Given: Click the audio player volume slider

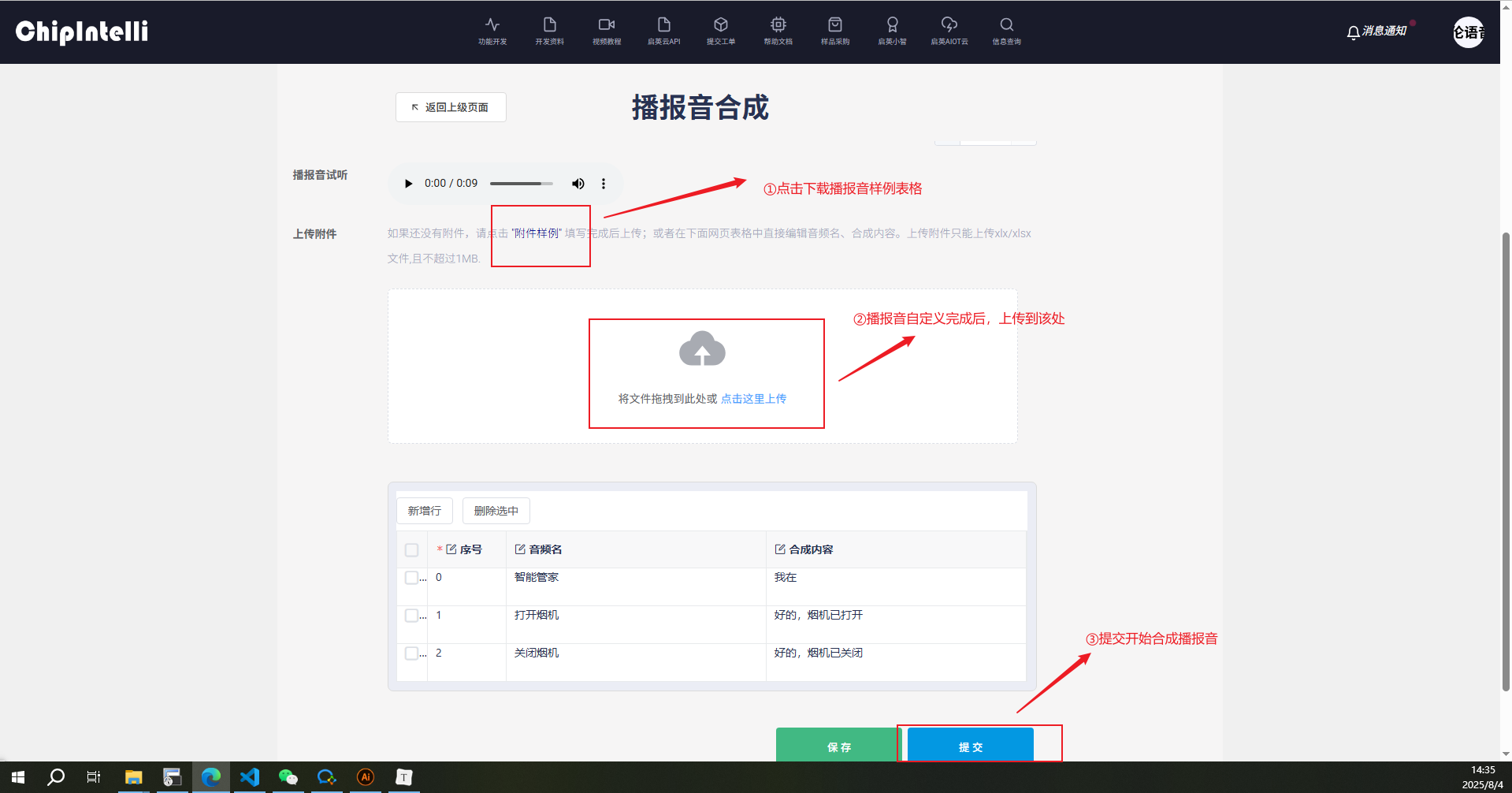Looking at the screenshot, I should (x=521, y=184).
